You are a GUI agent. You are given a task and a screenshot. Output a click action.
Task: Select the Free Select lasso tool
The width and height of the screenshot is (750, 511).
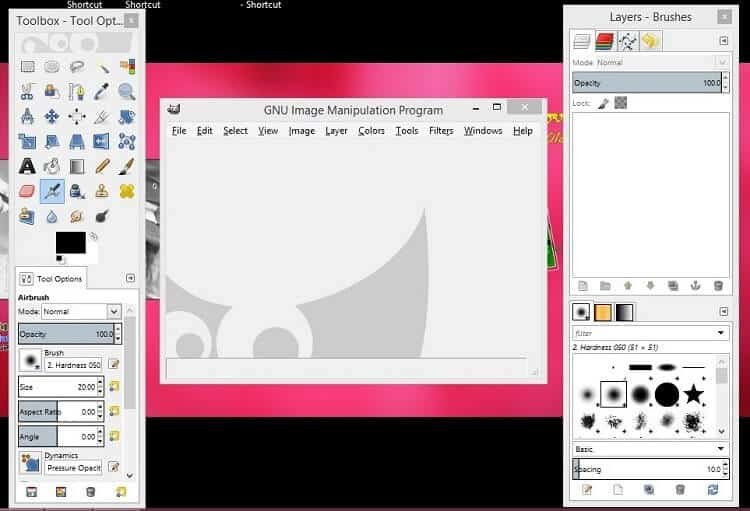[77, 67]
